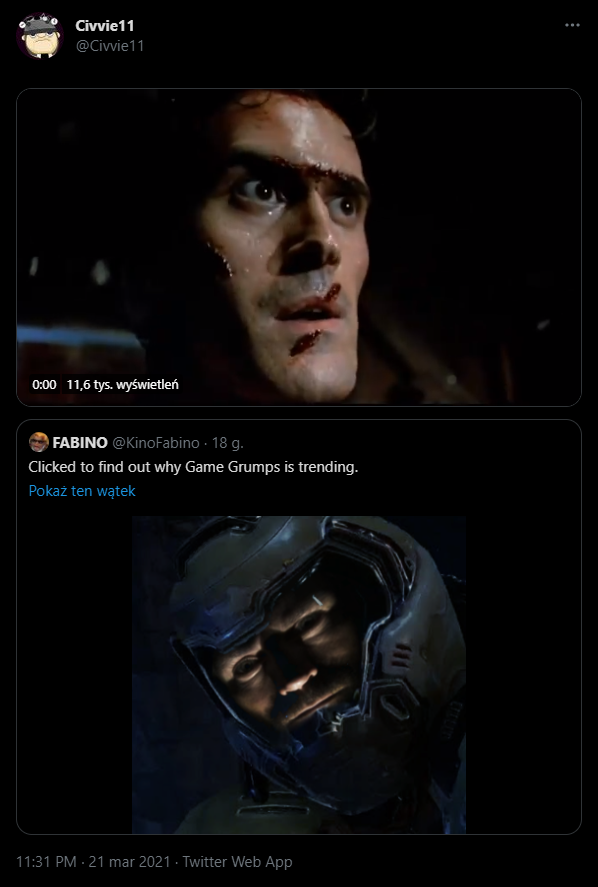598x887 pixels.
Task: Click the Civvie11 profile avatar
Action: pos(39,36)
